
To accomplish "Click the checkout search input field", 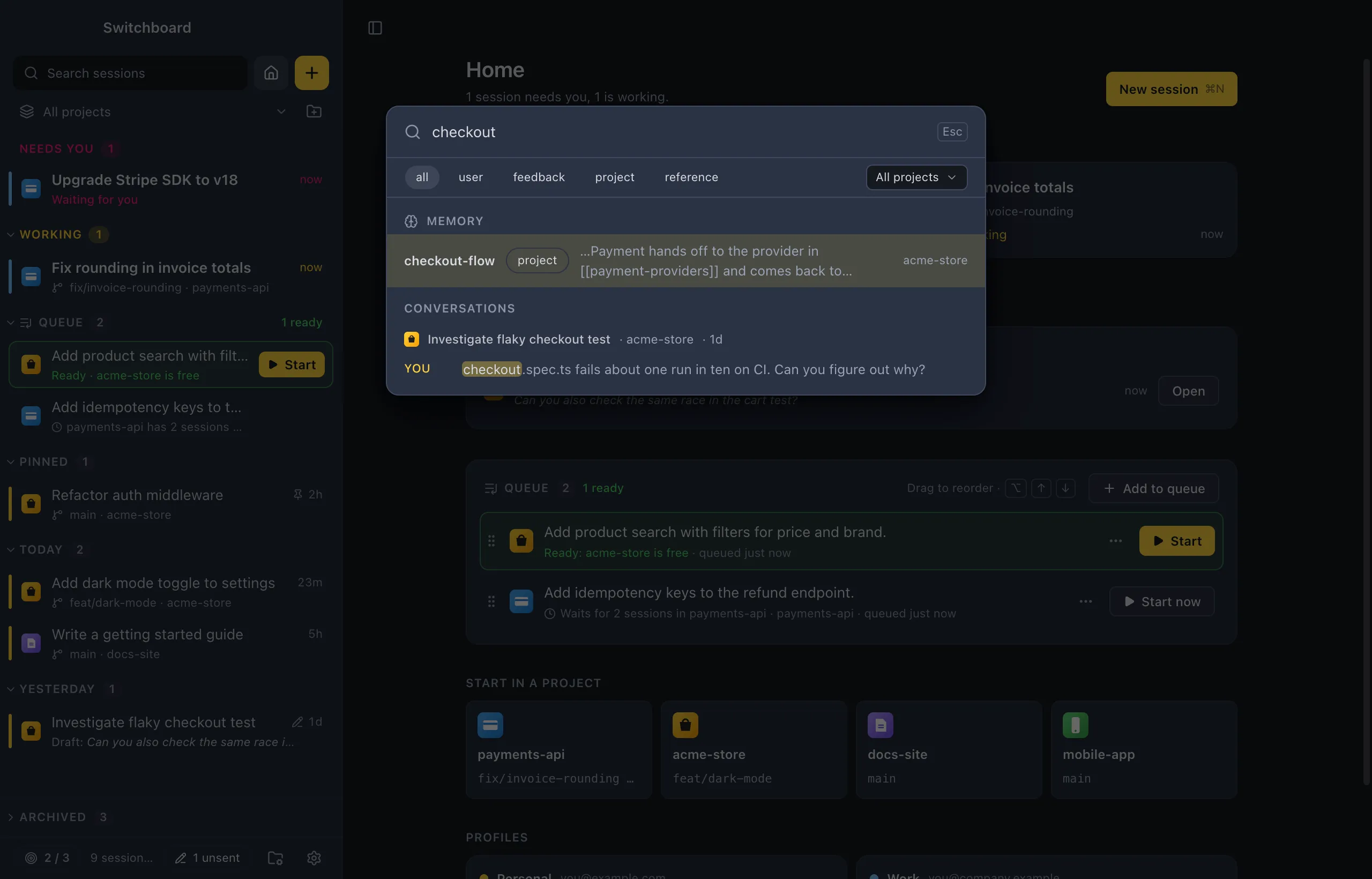I will click(679, 132).
